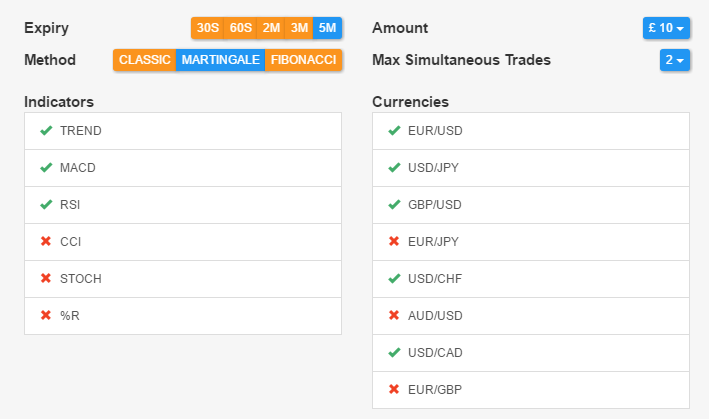This screenshot has width=709, height=419.
Task: Click the red cross icon next to %R
Action: [x=46, y=315]
